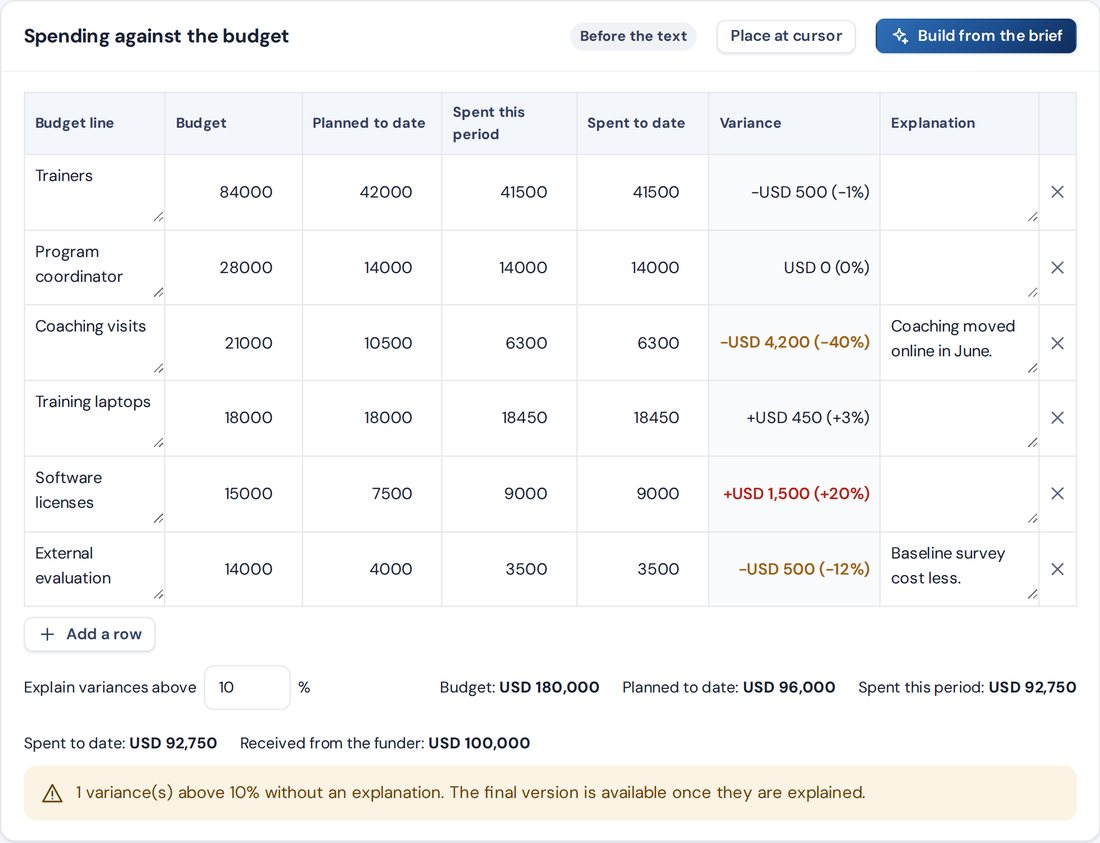
Task: Grab resize handle of Training laptops name cell
Action: (x=159, y=443)
